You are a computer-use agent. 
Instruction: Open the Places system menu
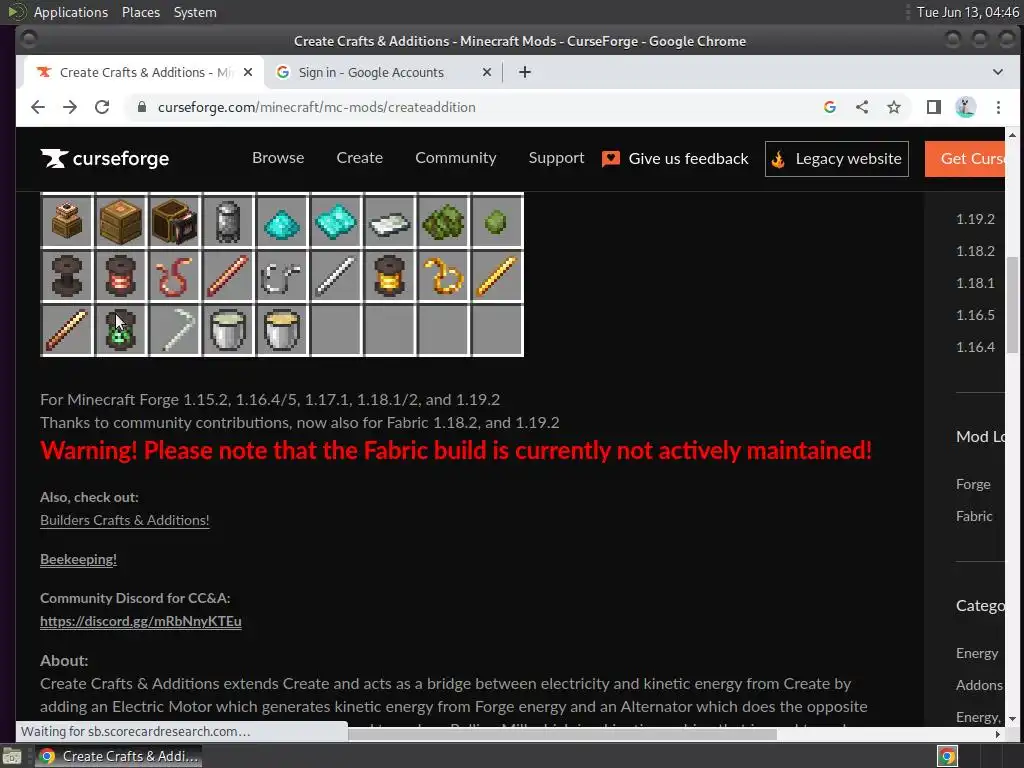coord(140,12)
